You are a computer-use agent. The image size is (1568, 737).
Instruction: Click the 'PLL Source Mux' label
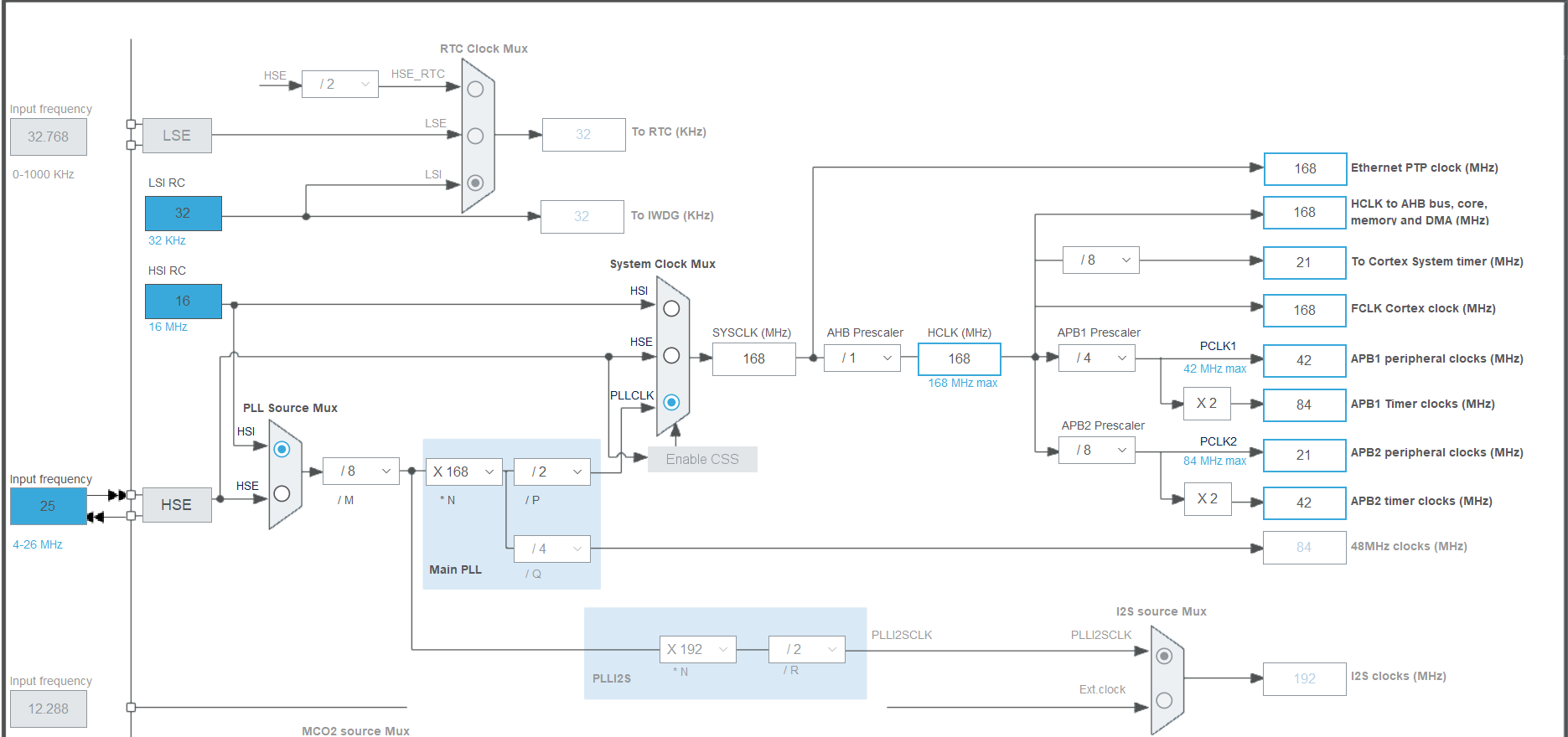coord(291,409)
